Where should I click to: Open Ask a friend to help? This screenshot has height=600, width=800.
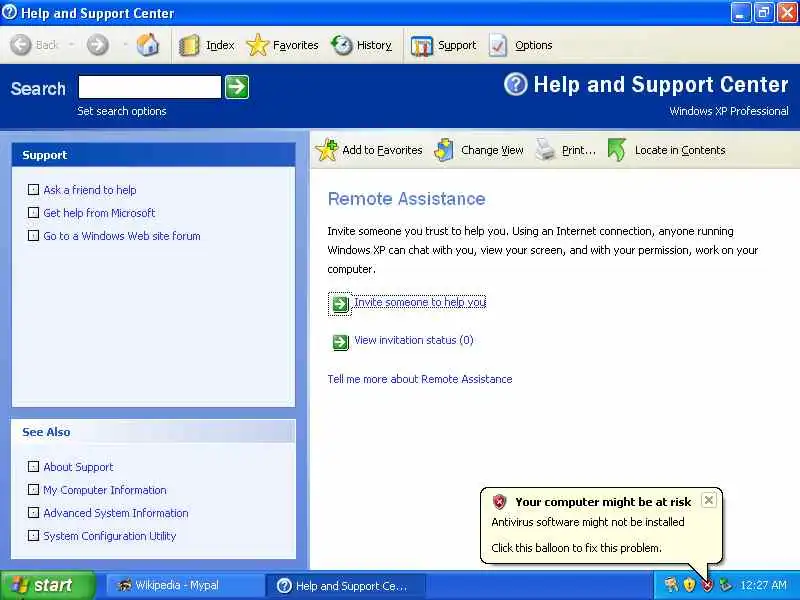90,190
